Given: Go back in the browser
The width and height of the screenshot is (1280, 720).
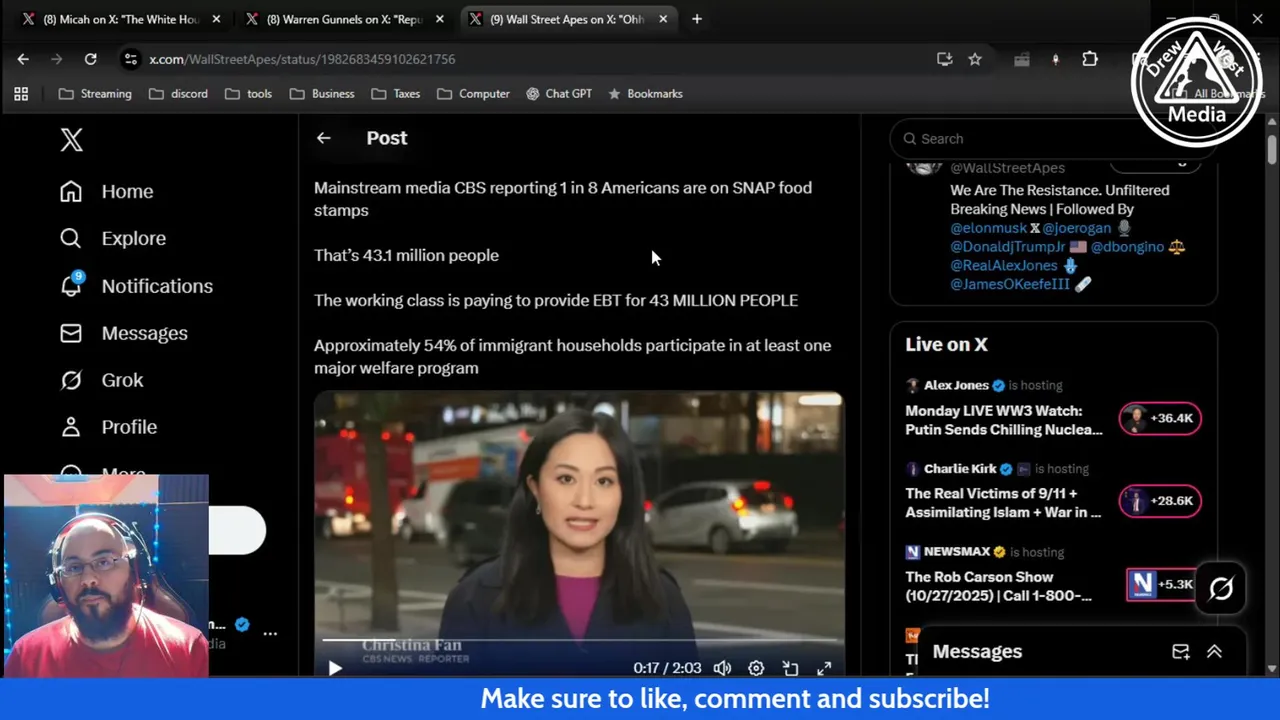Looking at the screenshot, I should tap(23, 59).
